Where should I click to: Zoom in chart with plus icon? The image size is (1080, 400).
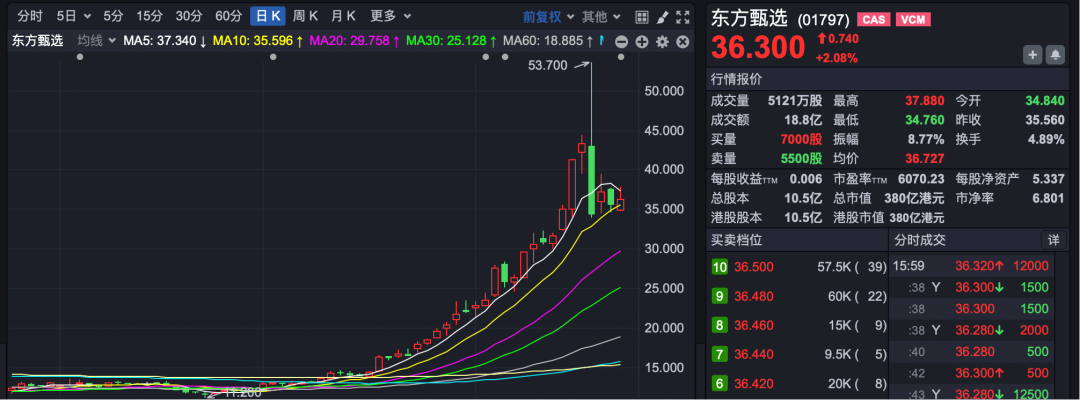pos(642,42)
